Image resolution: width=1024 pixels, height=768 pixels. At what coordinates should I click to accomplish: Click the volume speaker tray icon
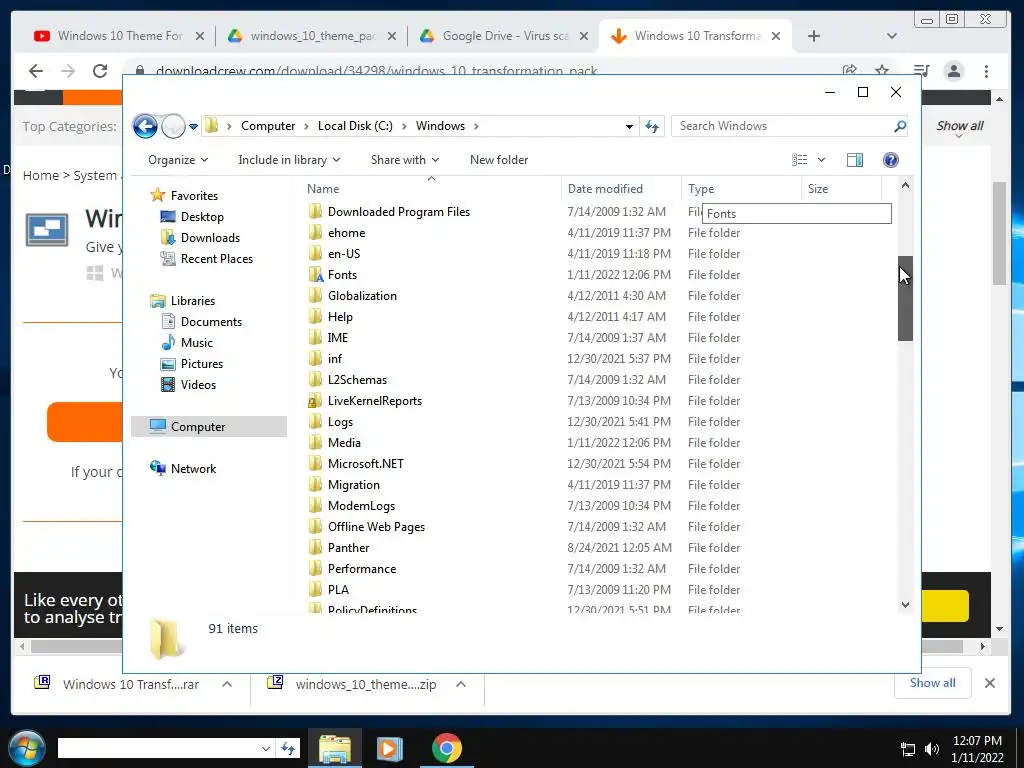click(932, 749)
